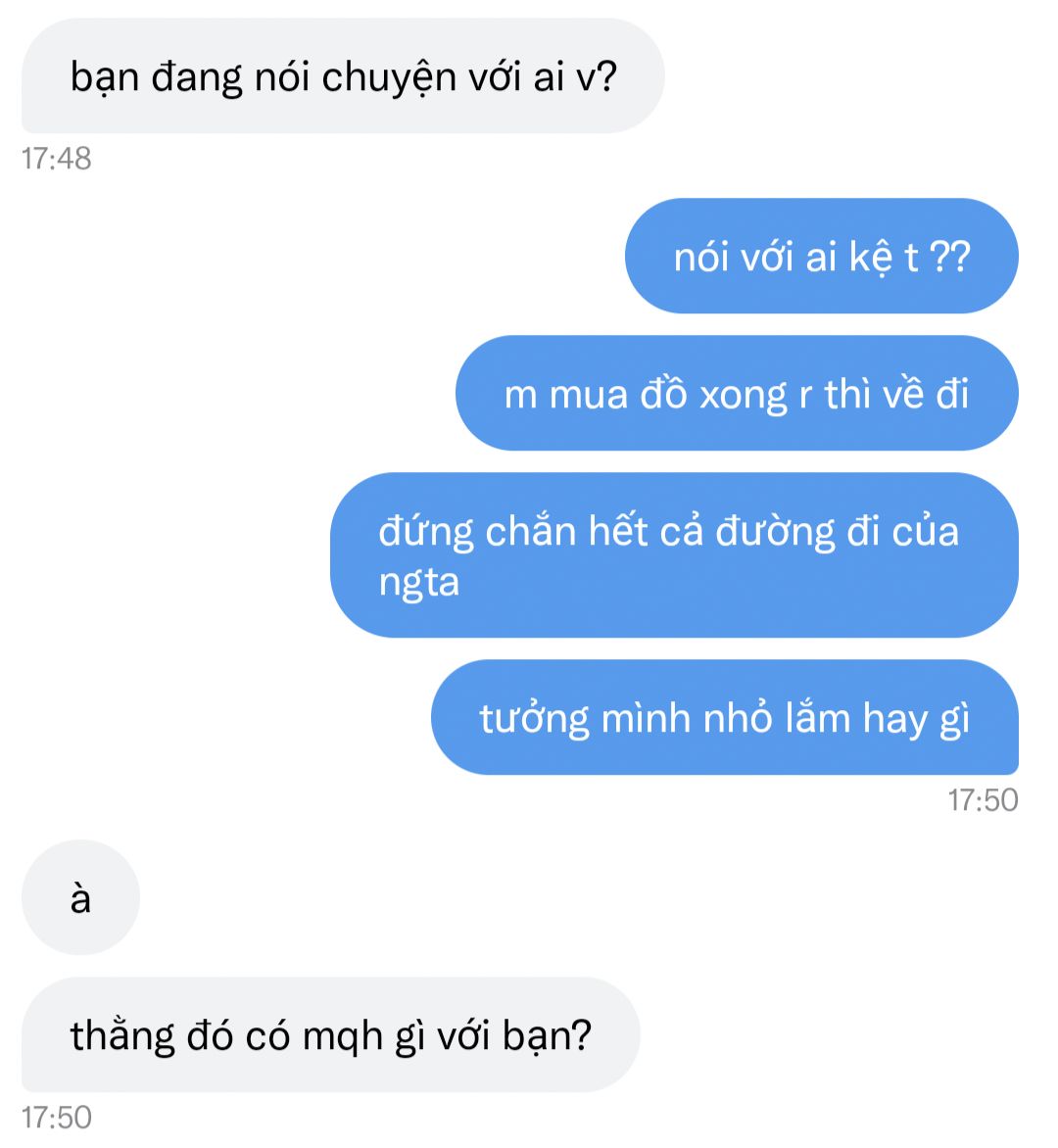Click the word 'tưởng' in the blue bubble
Image resolution: width=1058 pixels, height=1148 pixels.
pos(535,719)
